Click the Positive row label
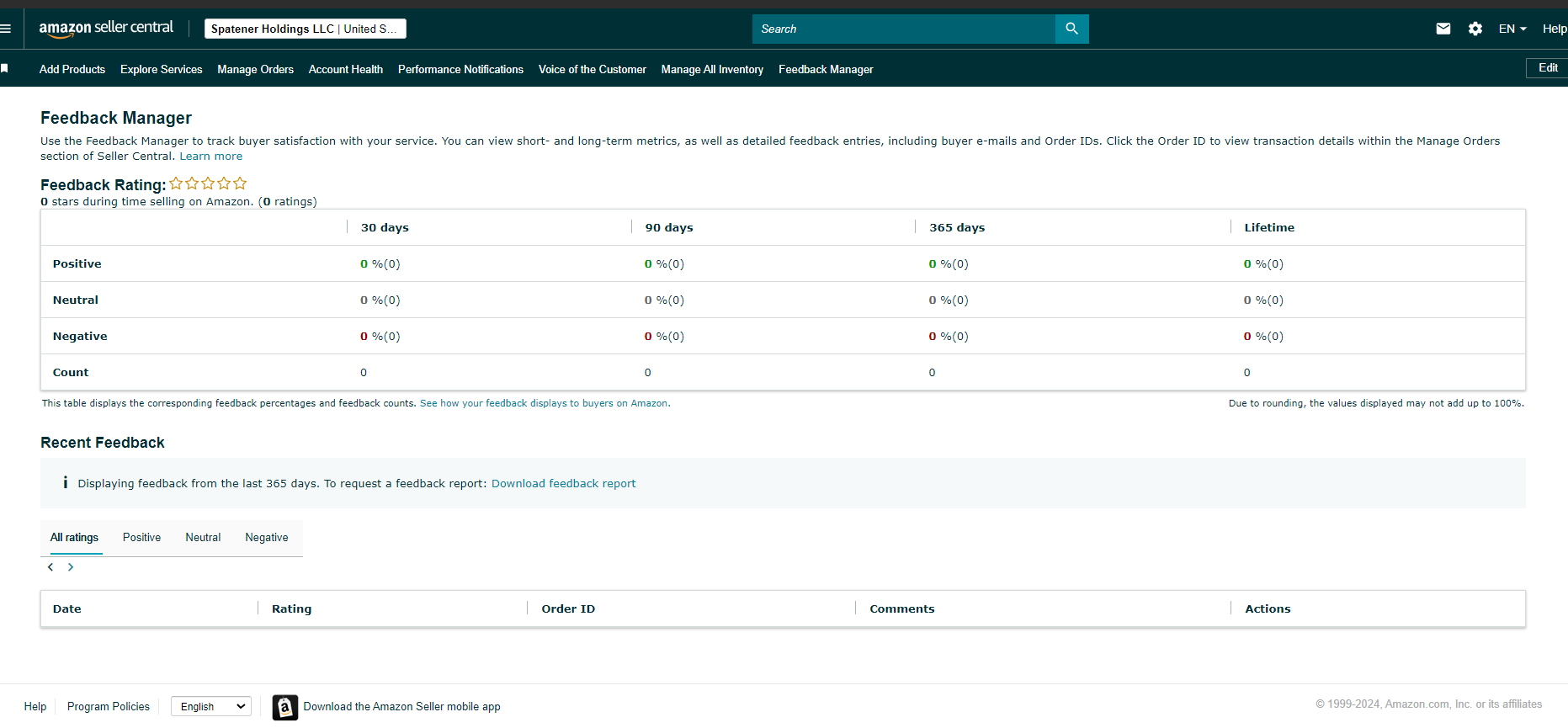 pyautogui.click(x=77, y=263)
